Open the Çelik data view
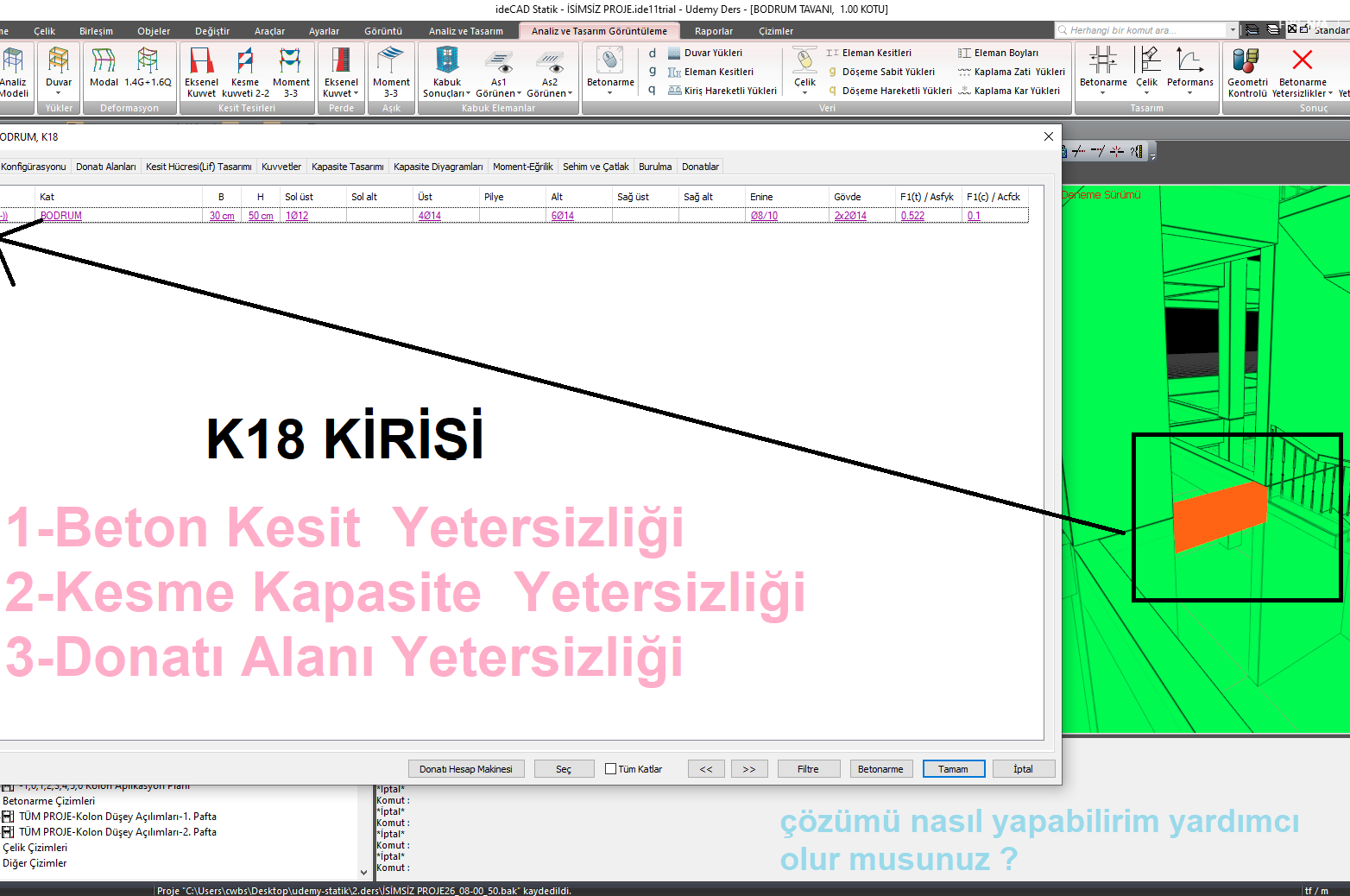 [804, 71]
